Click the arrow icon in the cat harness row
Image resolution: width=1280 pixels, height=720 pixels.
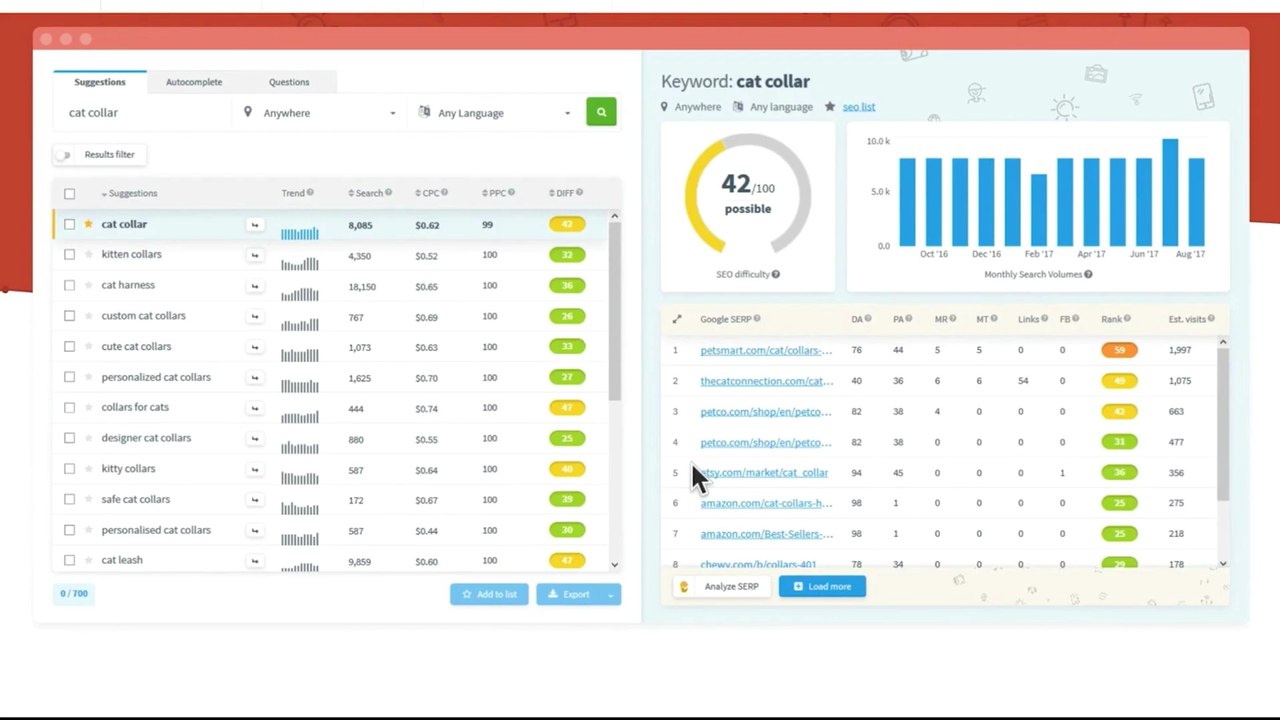[x=255, y=286]
